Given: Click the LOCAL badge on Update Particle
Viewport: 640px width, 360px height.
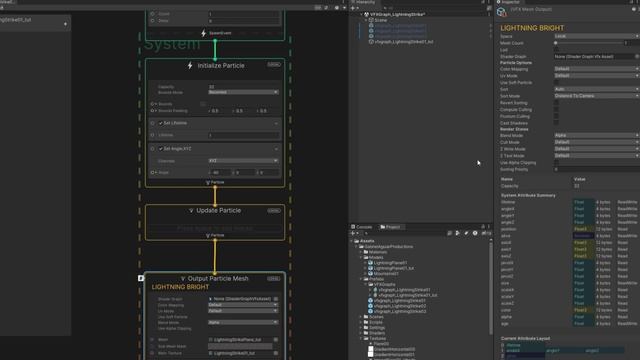Looking at the screenshot, I should tap(274, 211).
